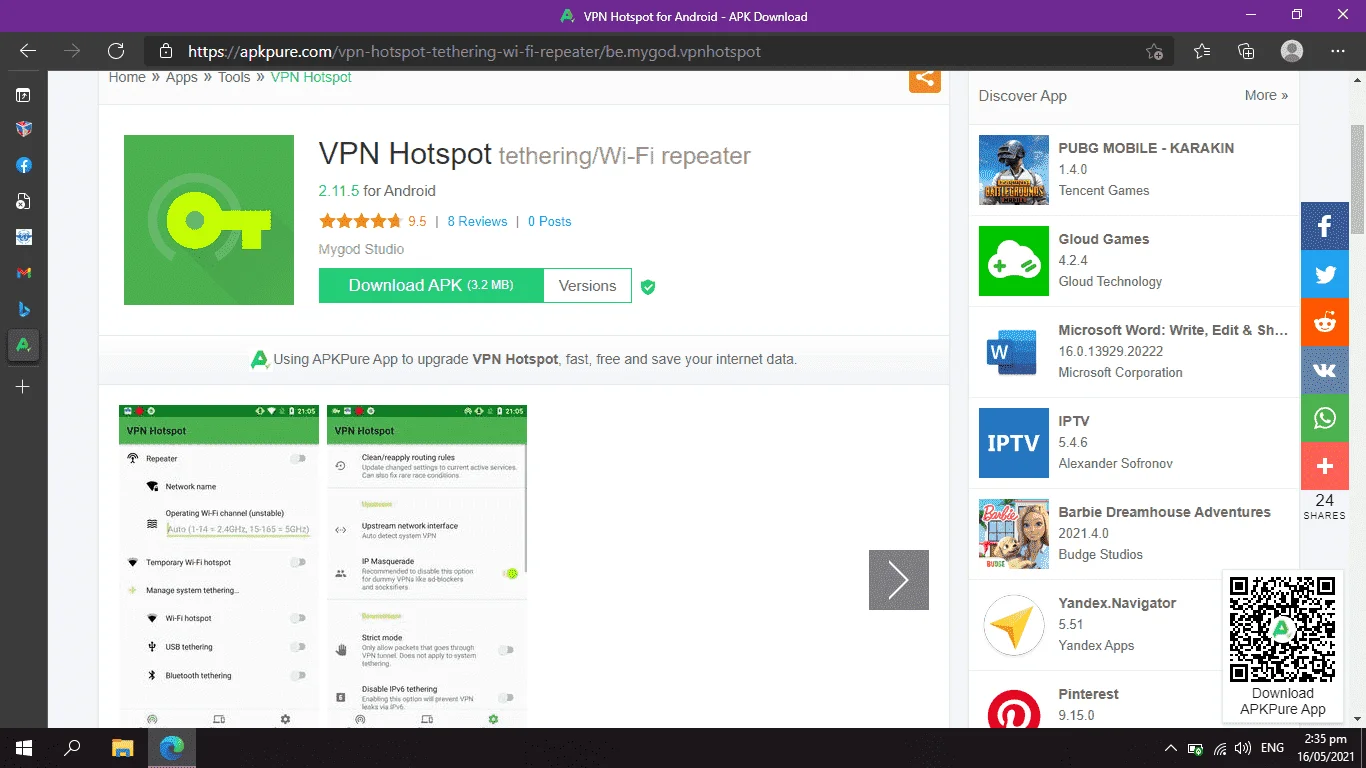Open the IPTV app icon
Viewport: 1366px width, 768px height.
1014,443
